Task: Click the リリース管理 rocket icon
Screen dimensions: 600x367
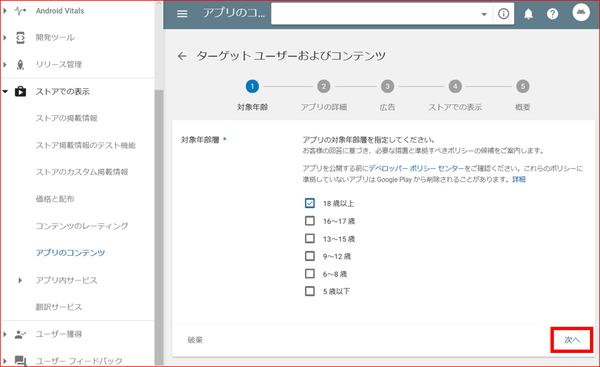Action: [20, 64]
